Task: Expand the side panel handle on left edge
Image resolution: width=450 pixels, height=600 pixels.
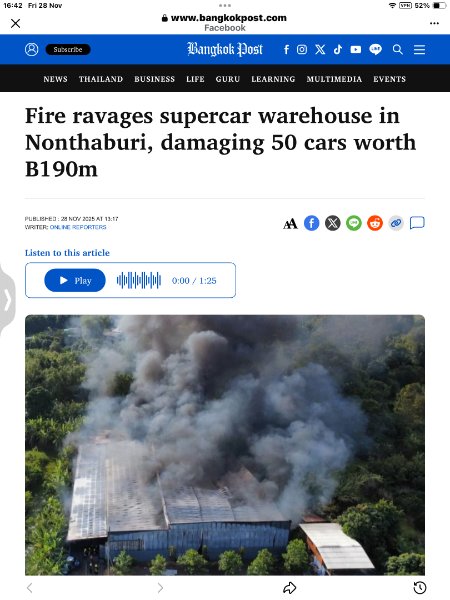Action: 7,299
